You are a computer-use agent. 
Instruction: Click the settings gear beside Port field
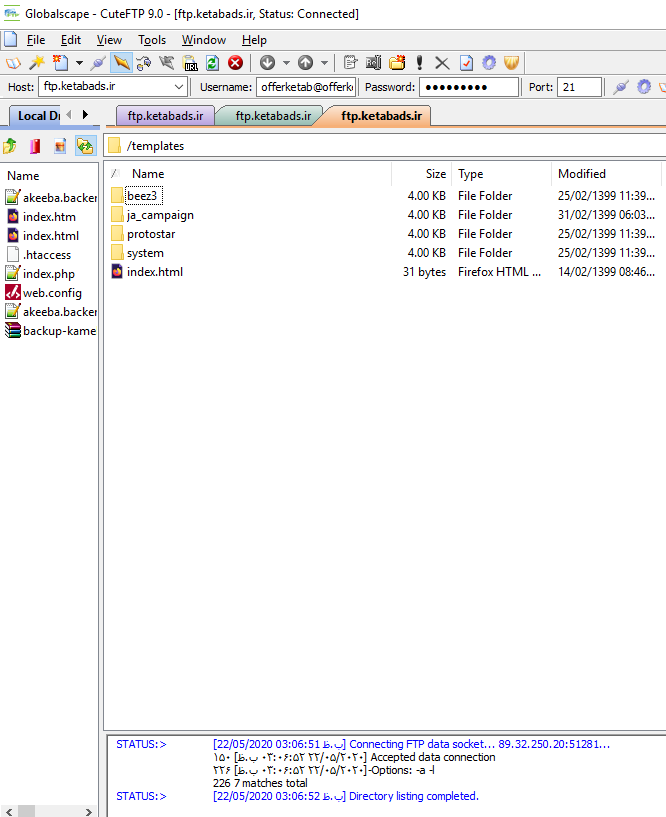(644, 86)
